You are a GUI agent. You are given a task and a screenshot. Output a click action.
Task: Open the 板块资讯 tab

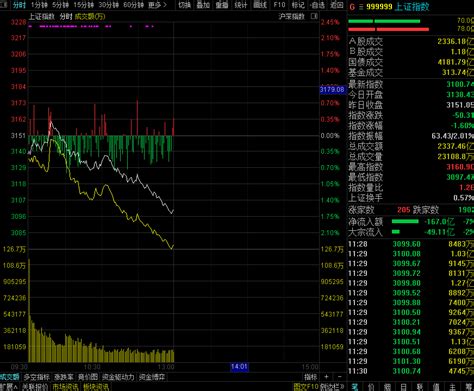[96, 387]
